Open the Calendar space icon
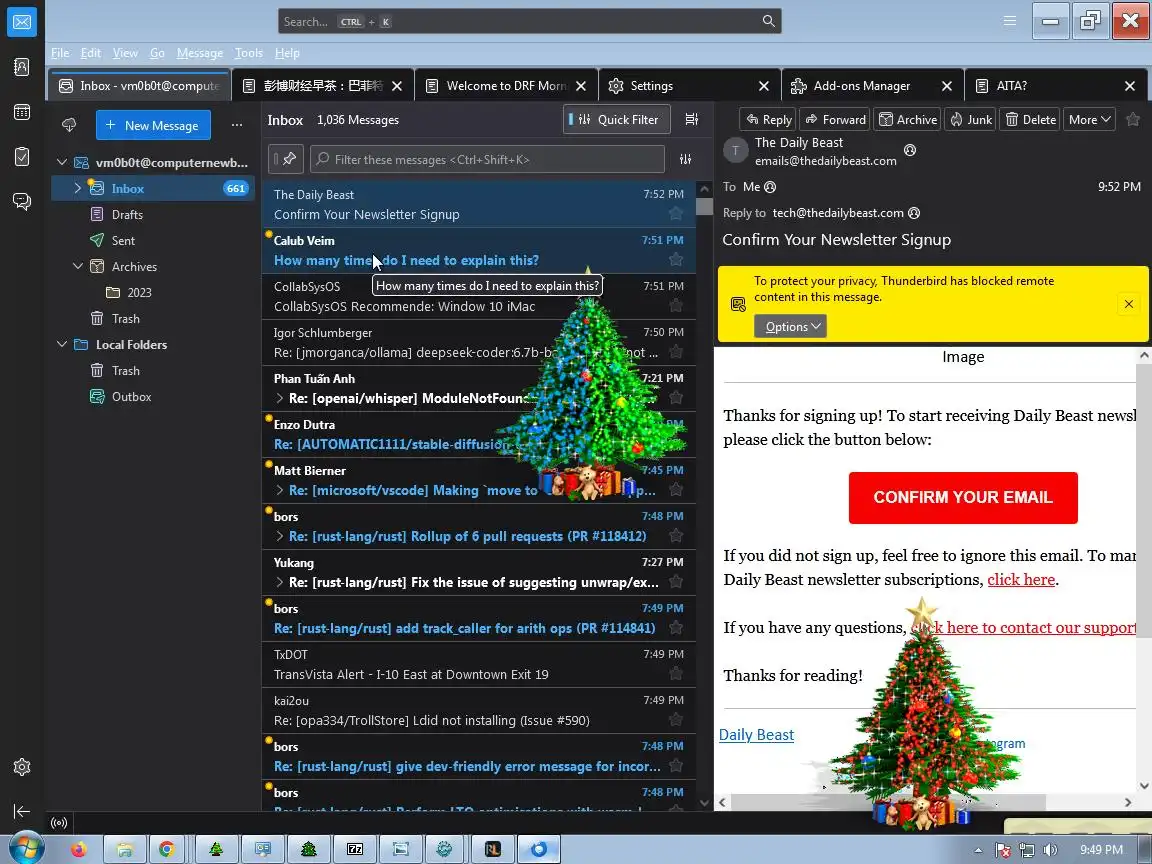The width and height of the screenshot is (1152, 864). (x=22, y=112)
